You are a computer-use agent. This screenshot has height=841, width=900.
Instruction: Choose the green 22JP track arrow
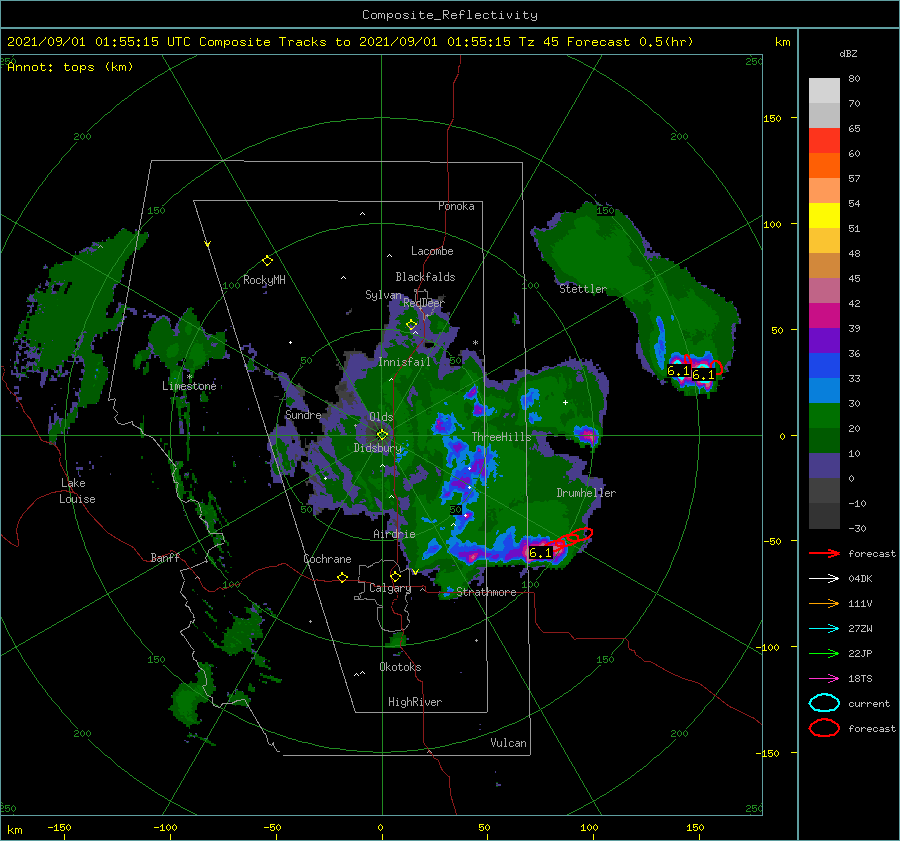824,653
